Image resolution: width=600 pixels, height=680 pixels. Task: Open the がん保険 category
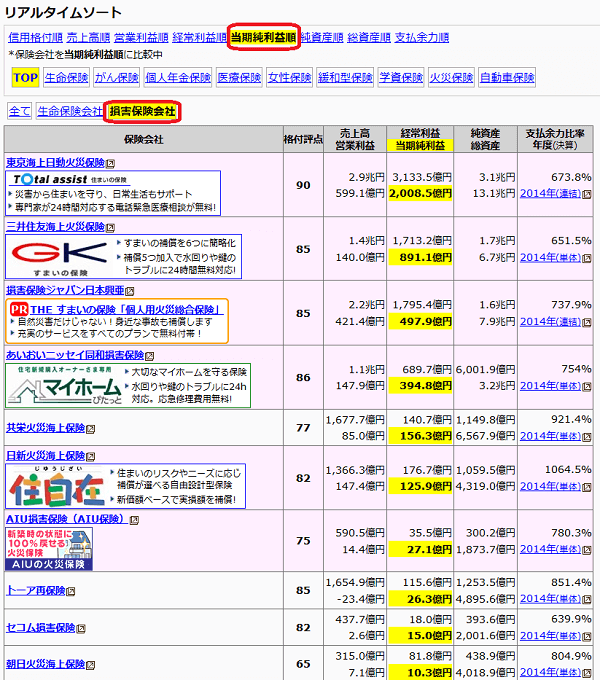[117, 78]
